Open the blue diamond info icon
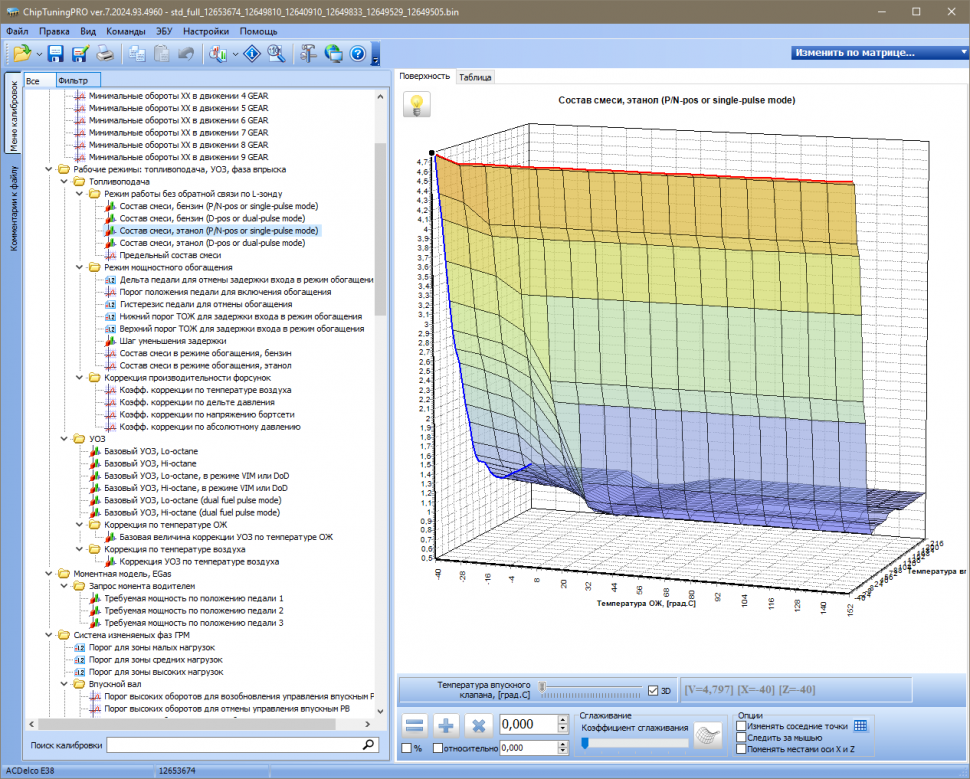 coord(253,53)
